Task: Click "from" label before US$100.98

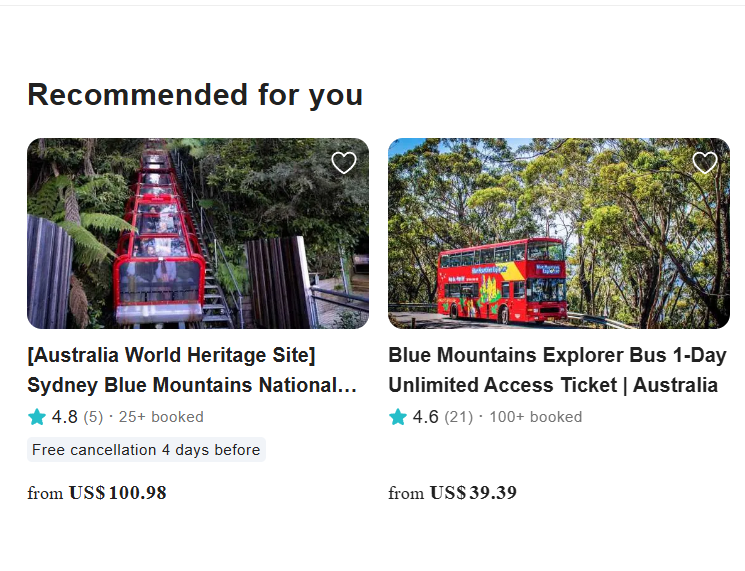Action: point(45,493)
